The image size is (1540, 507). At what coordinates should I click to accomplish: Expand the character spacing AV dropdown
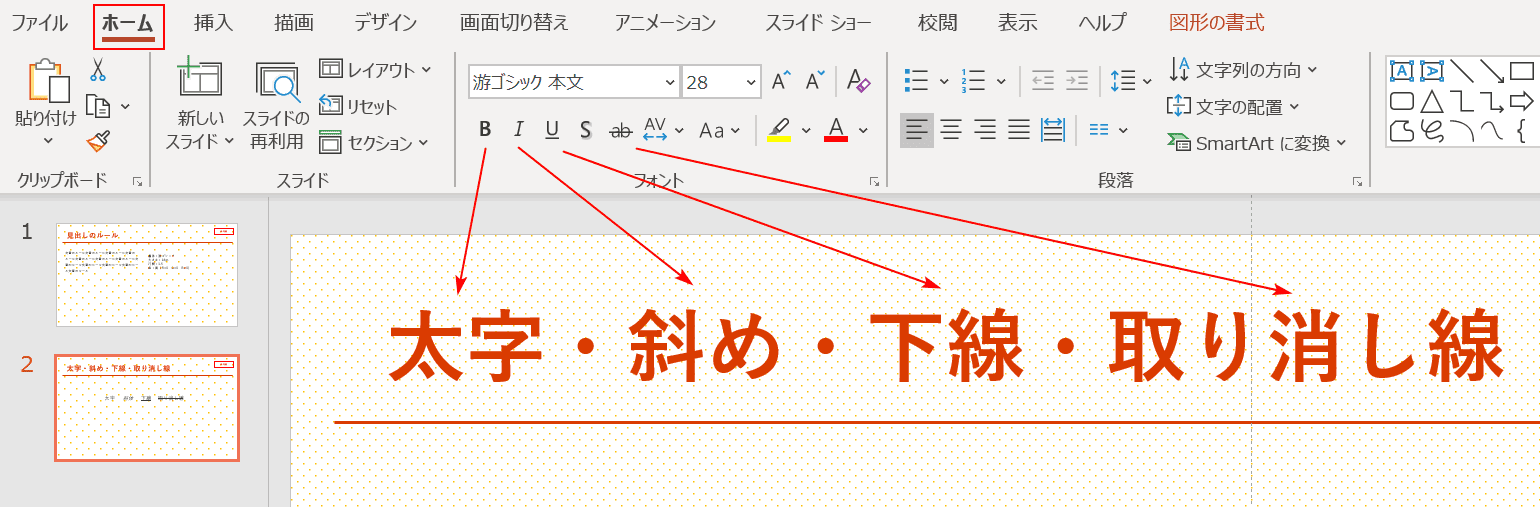[x=680, y=130]
